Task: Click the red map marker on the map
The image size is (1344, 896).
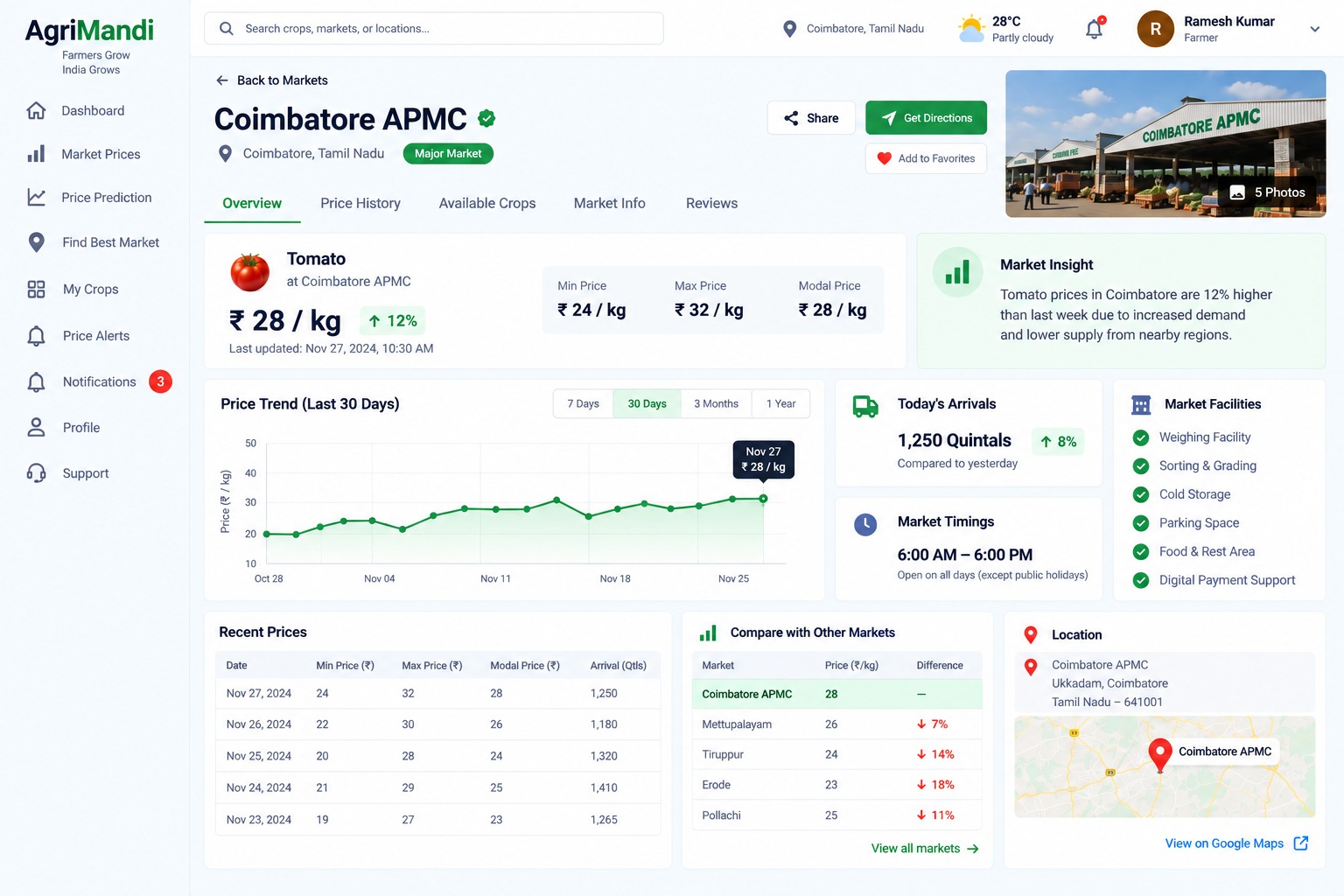Action: tap(1160, 754)
